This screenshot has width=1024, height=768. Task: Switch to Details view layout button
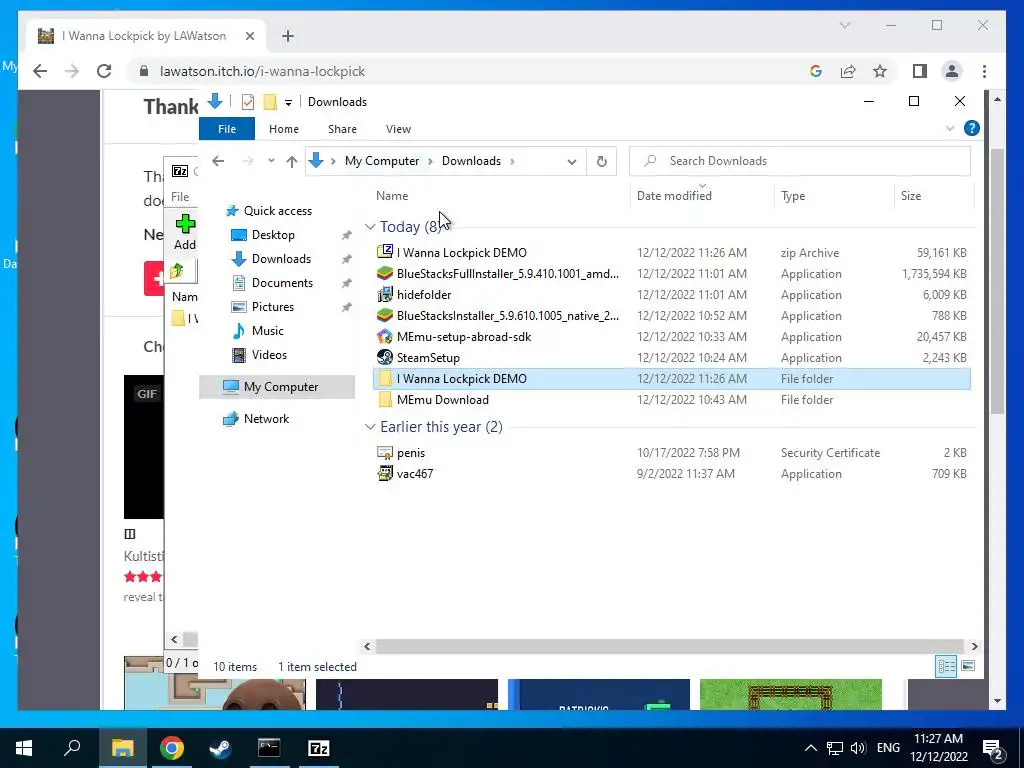[x=946, y=666]
